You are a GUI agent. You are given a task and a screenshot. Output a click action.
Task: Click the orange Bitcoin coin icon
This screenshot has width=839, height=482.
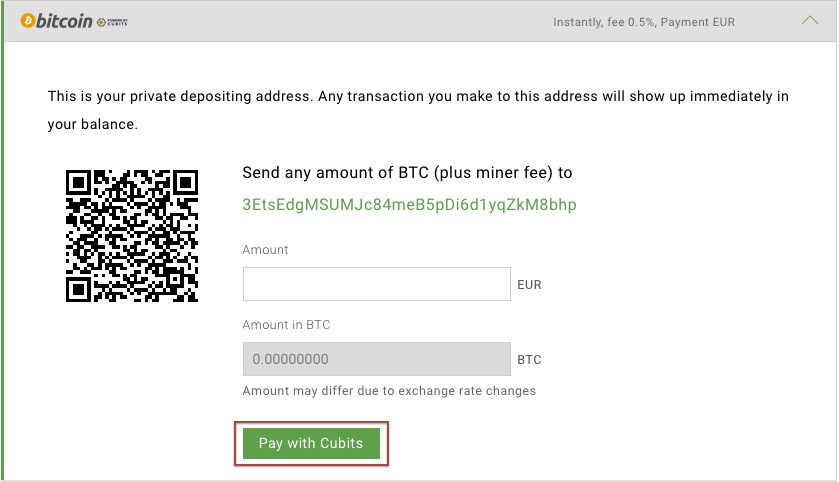point(28,21)
